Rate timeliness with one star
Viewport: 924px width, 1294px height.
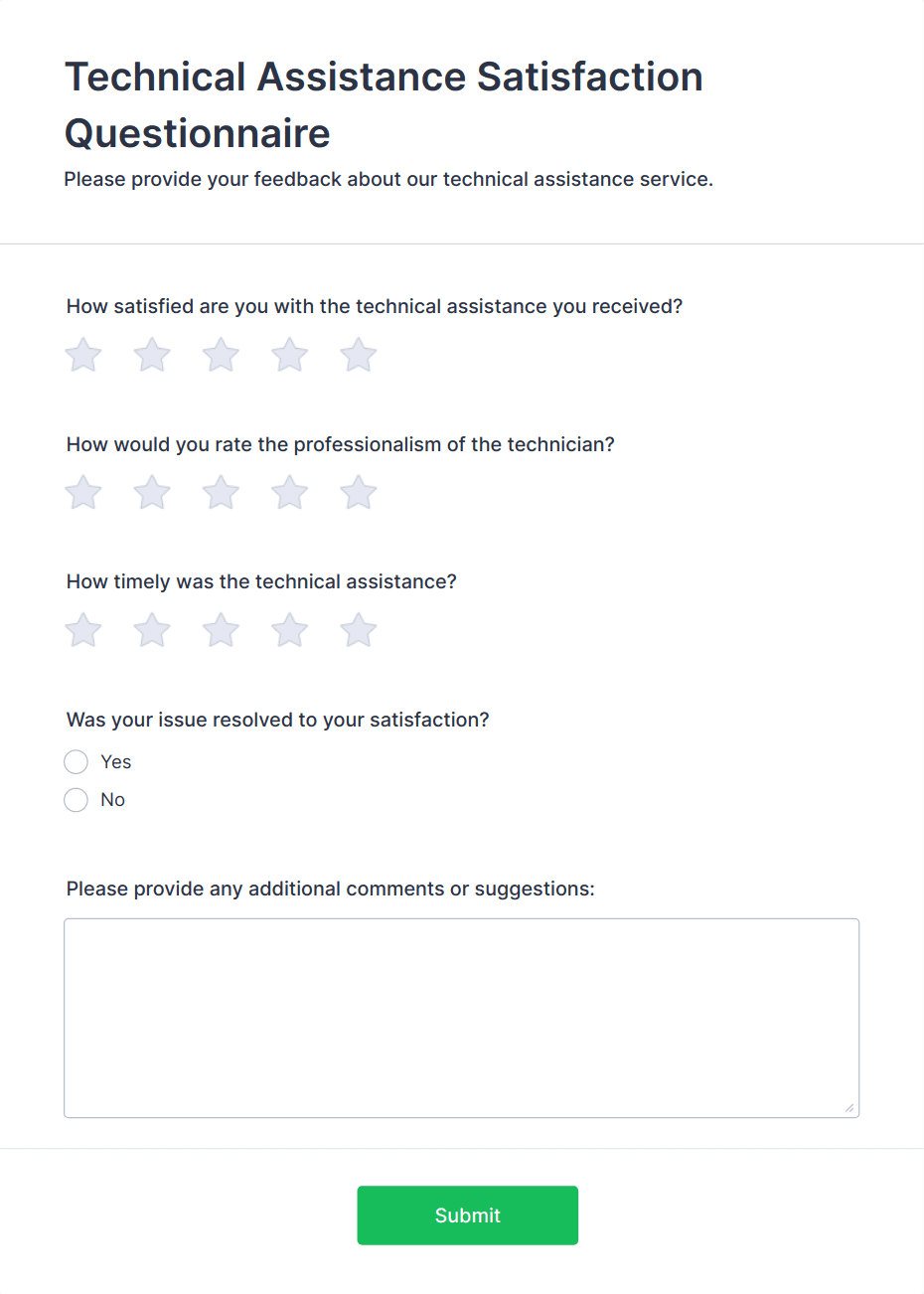tap(83, 630)
